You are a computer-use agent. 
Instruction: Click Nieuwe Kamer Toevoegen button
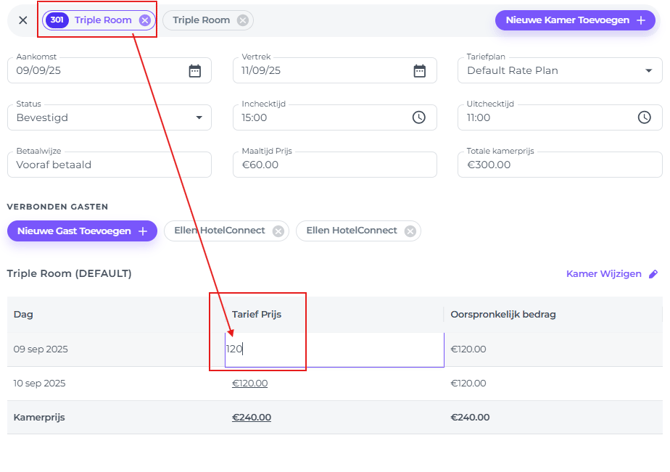(x=576, y=20)
